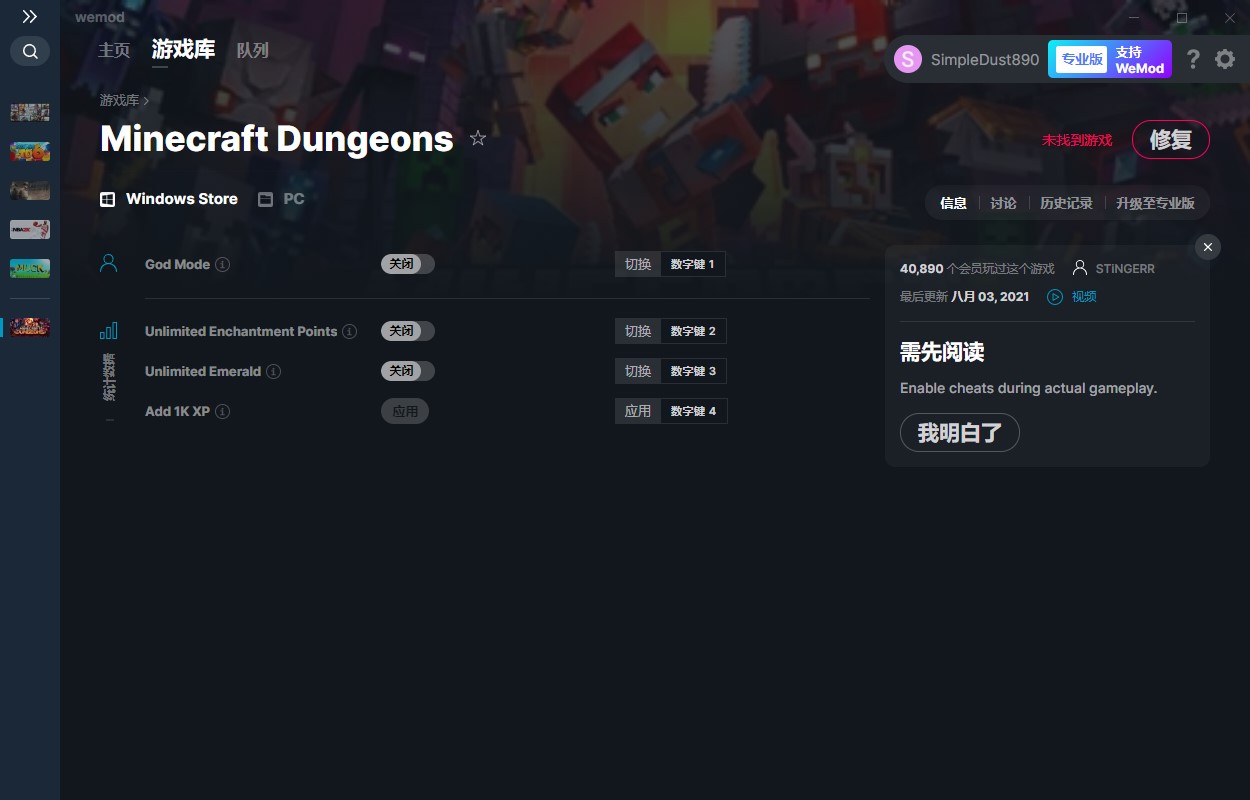Viewport: 1250px width, 800px height.
Task: Maximize the WeMod window
Action: [1182, 18]
